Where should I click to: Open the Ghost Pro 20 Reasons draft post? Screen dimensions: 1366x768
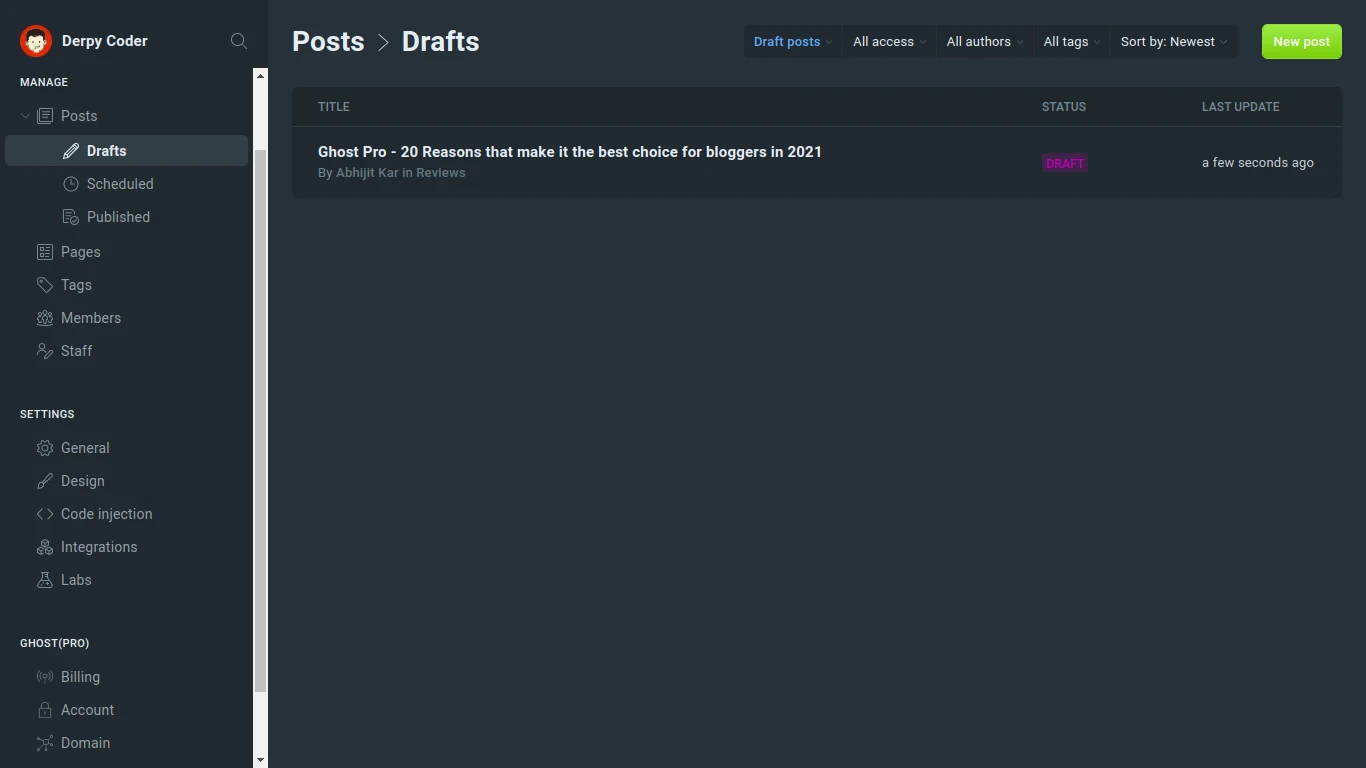(570, 152)
